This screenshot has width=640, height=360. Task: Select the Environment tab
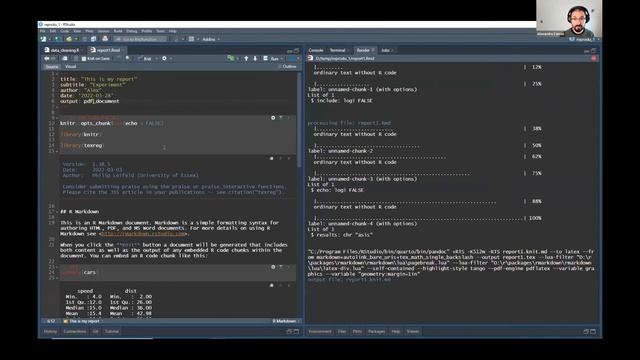[320, 331]
